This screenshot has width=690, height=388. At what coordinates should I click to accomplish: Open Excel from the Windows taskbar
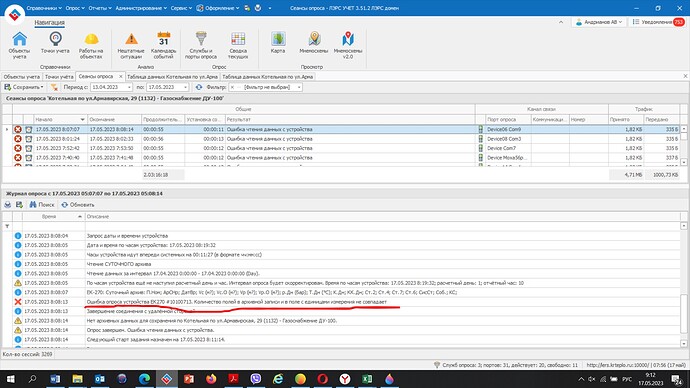(x=367, y=379)
